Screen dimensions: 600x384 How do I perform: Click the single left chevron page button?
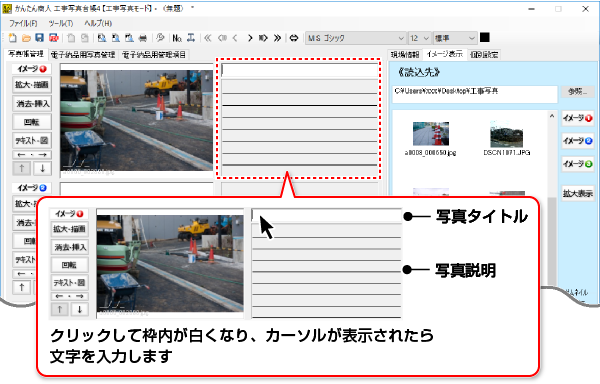(x=235, y=38)
